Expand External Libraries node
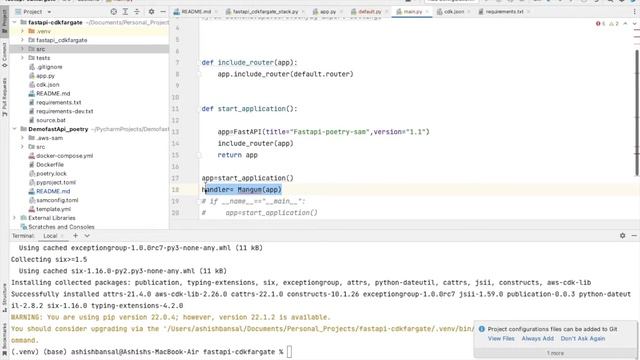This screenshot has height=360, width=640. point(15,218)
